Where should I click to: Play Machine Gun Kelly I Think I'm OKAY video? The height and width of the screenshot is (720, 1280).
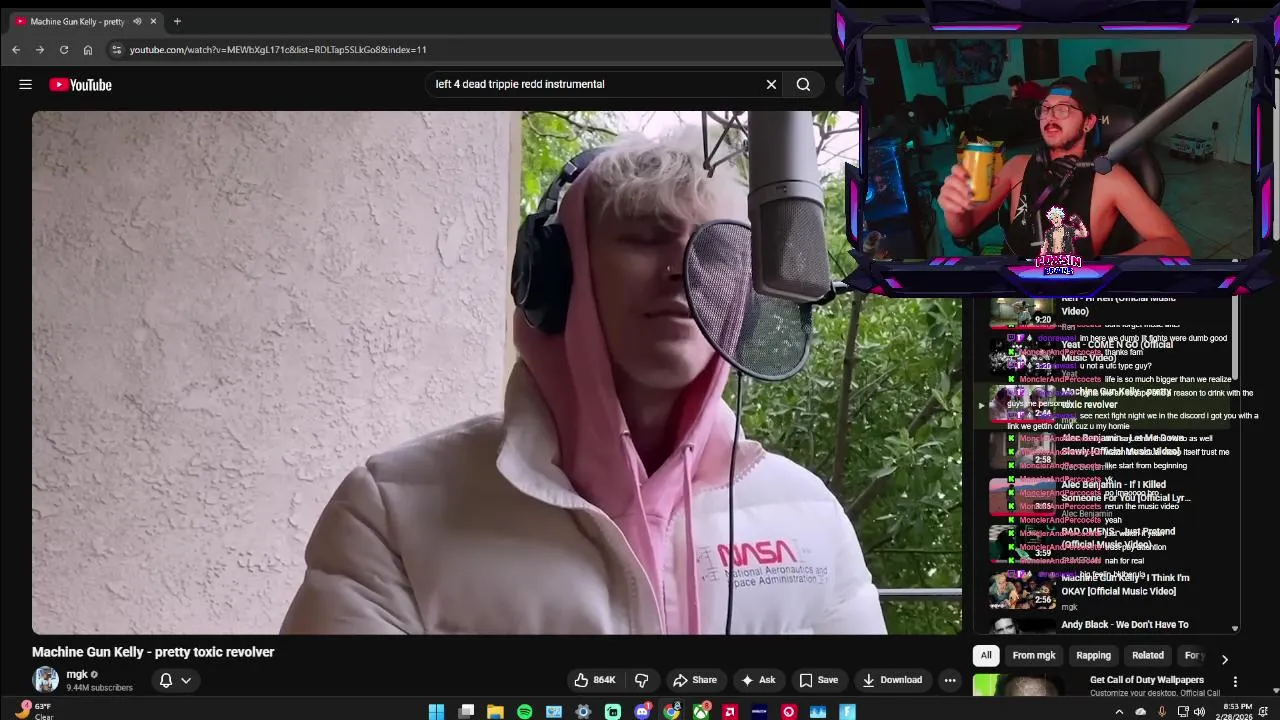point(1110,590)
